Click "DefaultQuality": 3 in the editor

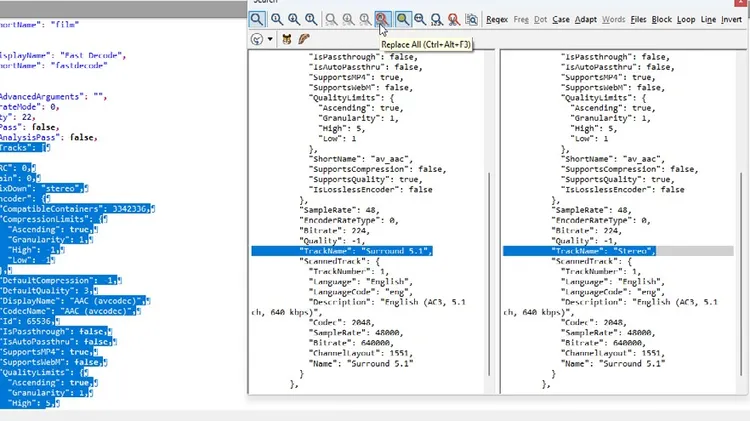[x=49, y=291]
